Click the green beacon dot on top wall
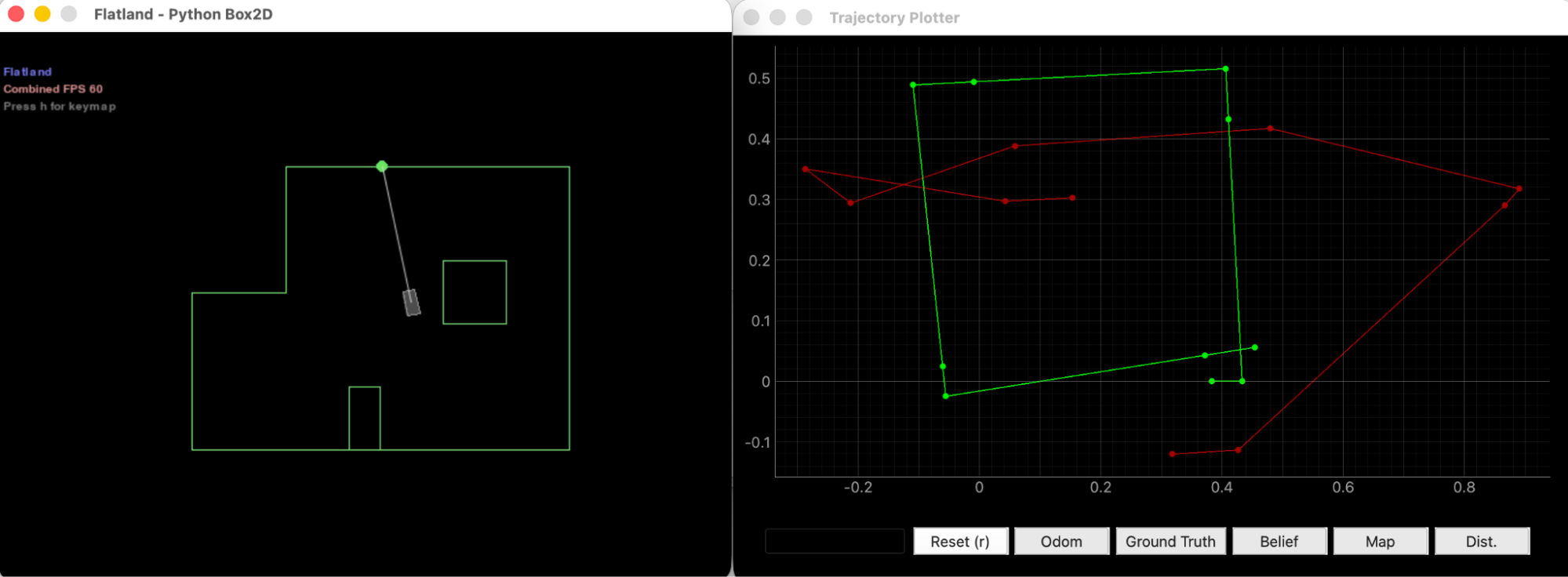The width and height of the screenshot is (1568, 577). (382, 166)
